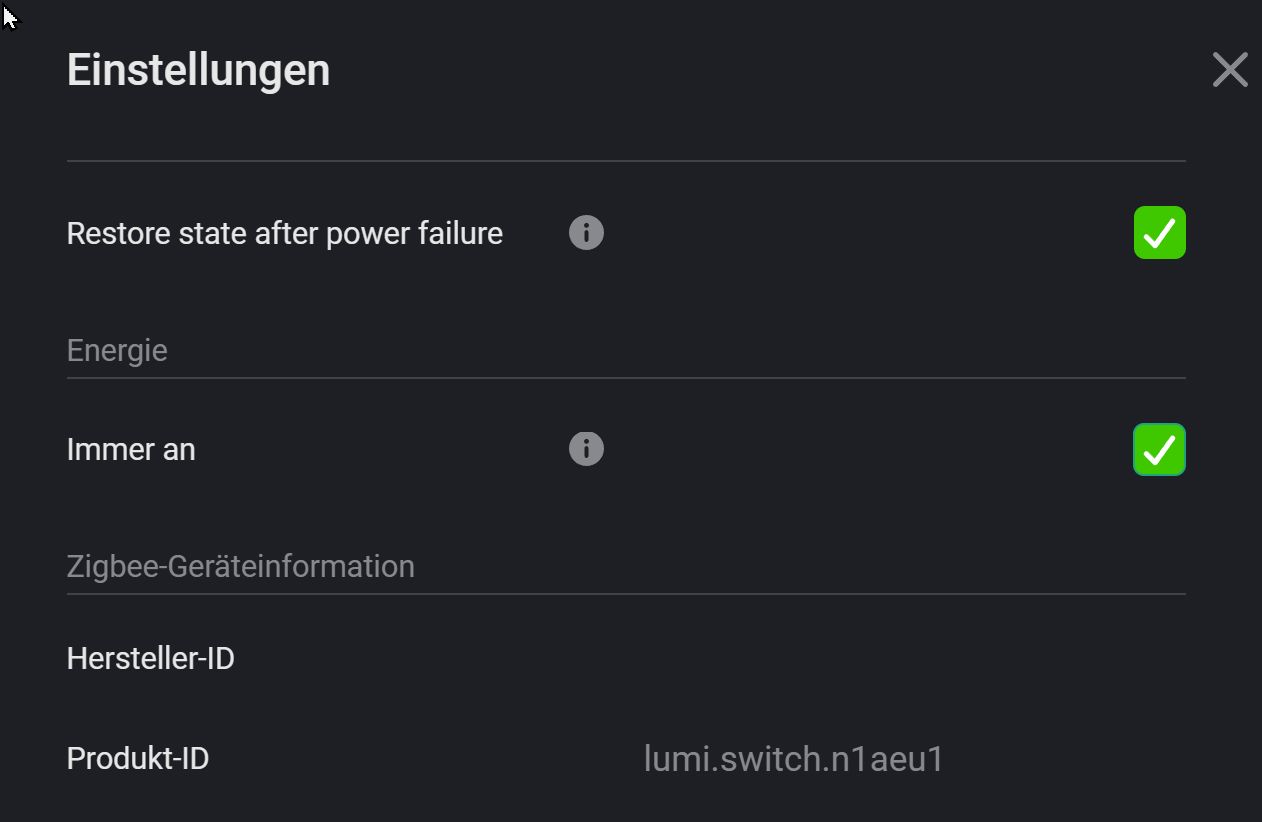
Task: Click the round "i" icon under Energie
Action: pos(586,449)
